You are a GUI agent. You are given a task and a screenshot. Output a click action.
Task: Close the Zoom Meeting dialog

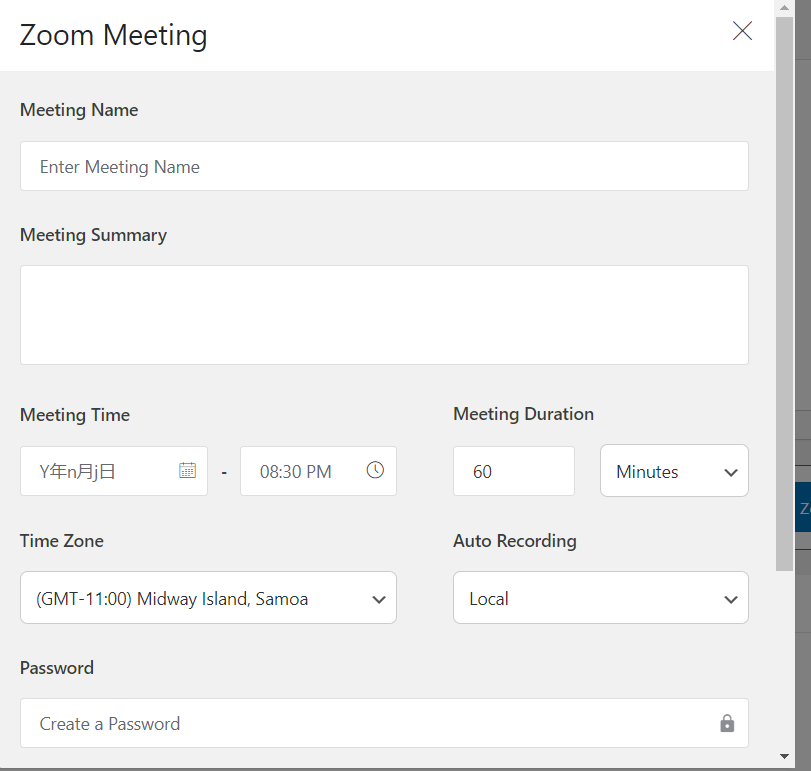tap(742, 31)
